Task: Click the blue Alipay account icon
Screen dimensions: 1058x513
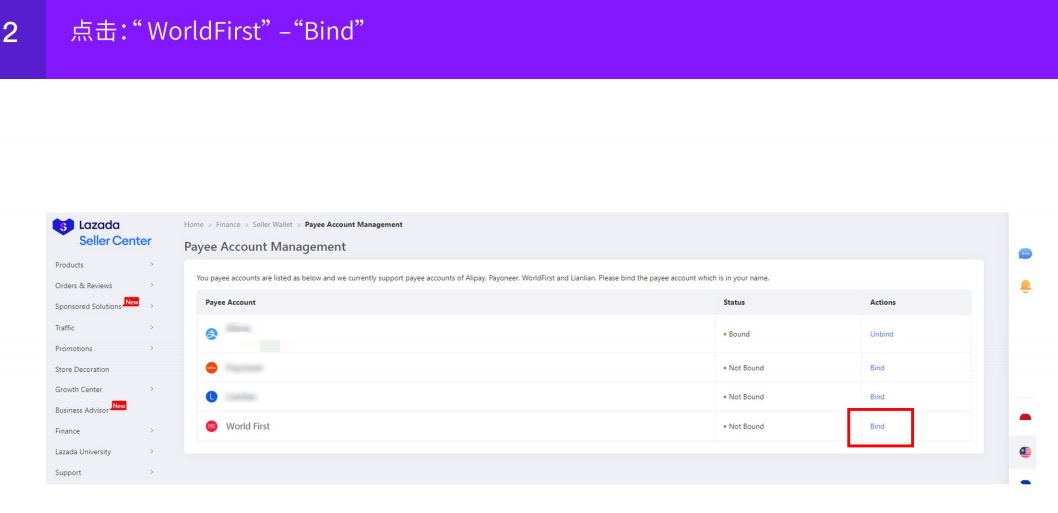Action: pos(212,333)
